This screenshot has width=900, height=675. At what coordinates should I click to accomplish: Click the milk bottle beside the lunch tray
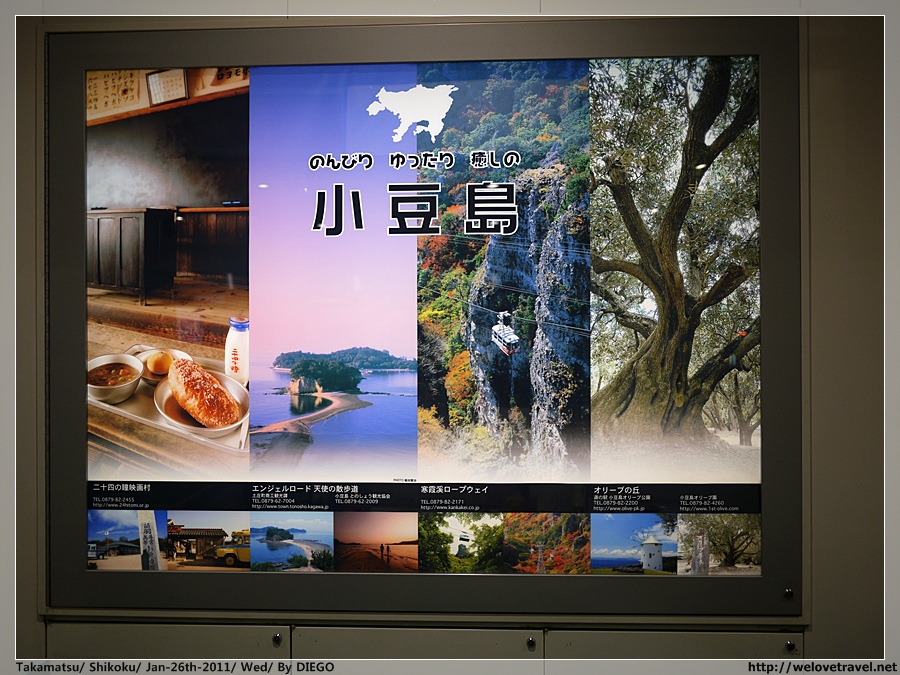[236, 349]
